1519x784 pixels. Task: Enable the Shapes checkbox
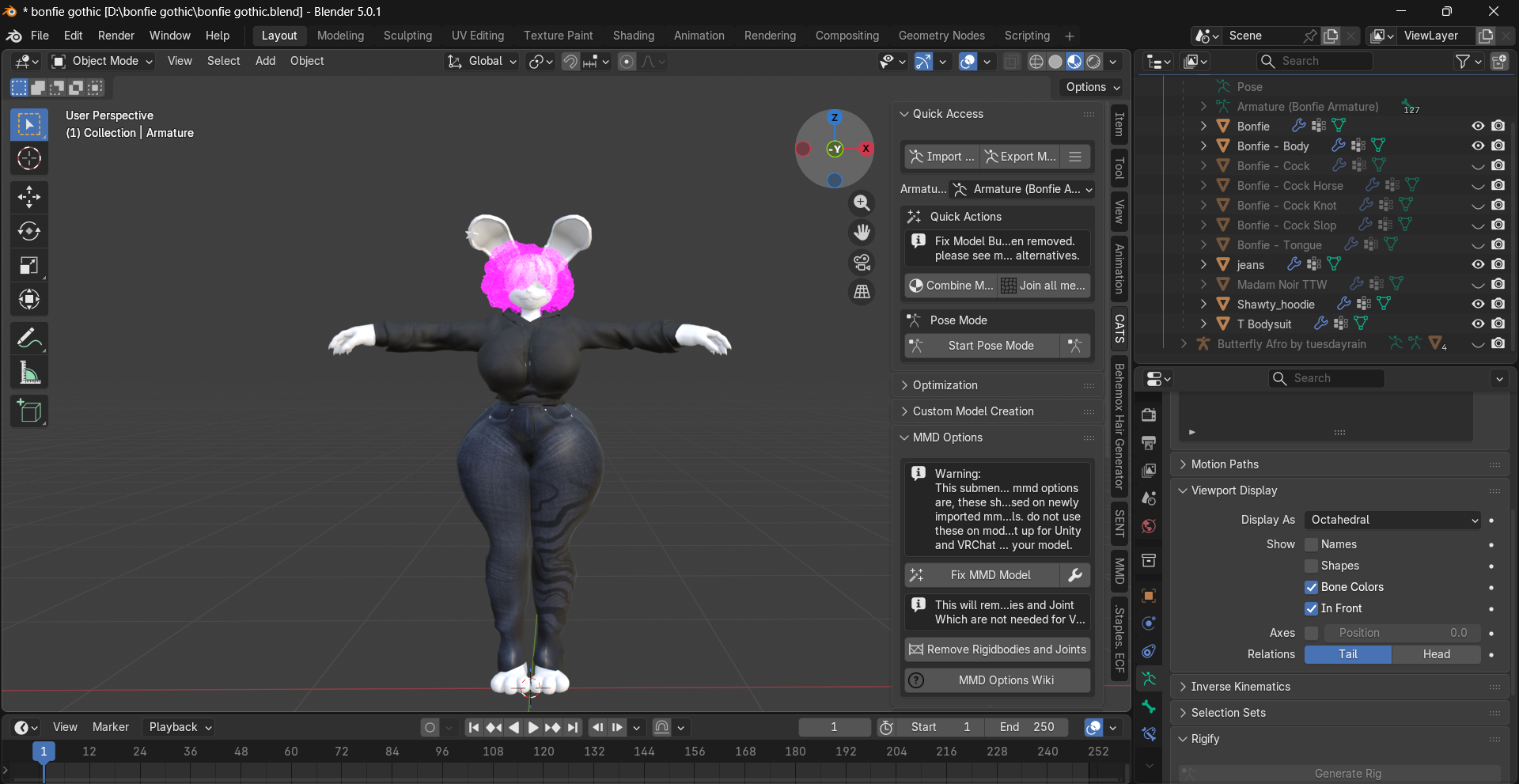click(x=1311, y=566)
